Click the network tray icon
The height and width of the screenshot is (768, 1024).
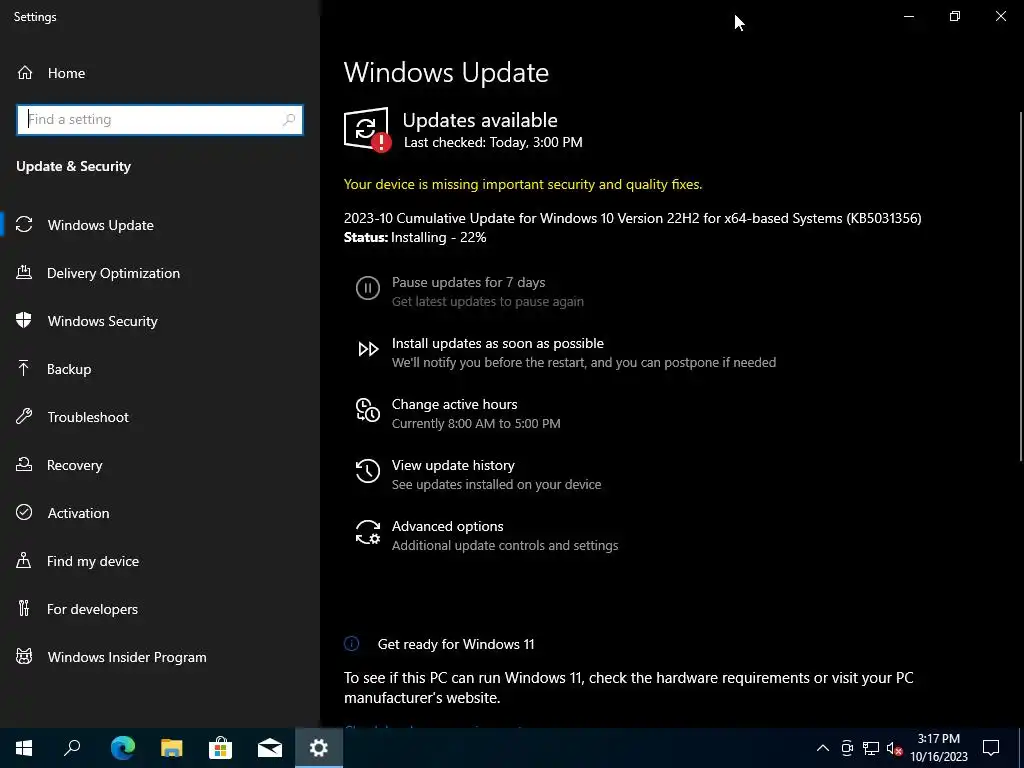coord(871,748)
